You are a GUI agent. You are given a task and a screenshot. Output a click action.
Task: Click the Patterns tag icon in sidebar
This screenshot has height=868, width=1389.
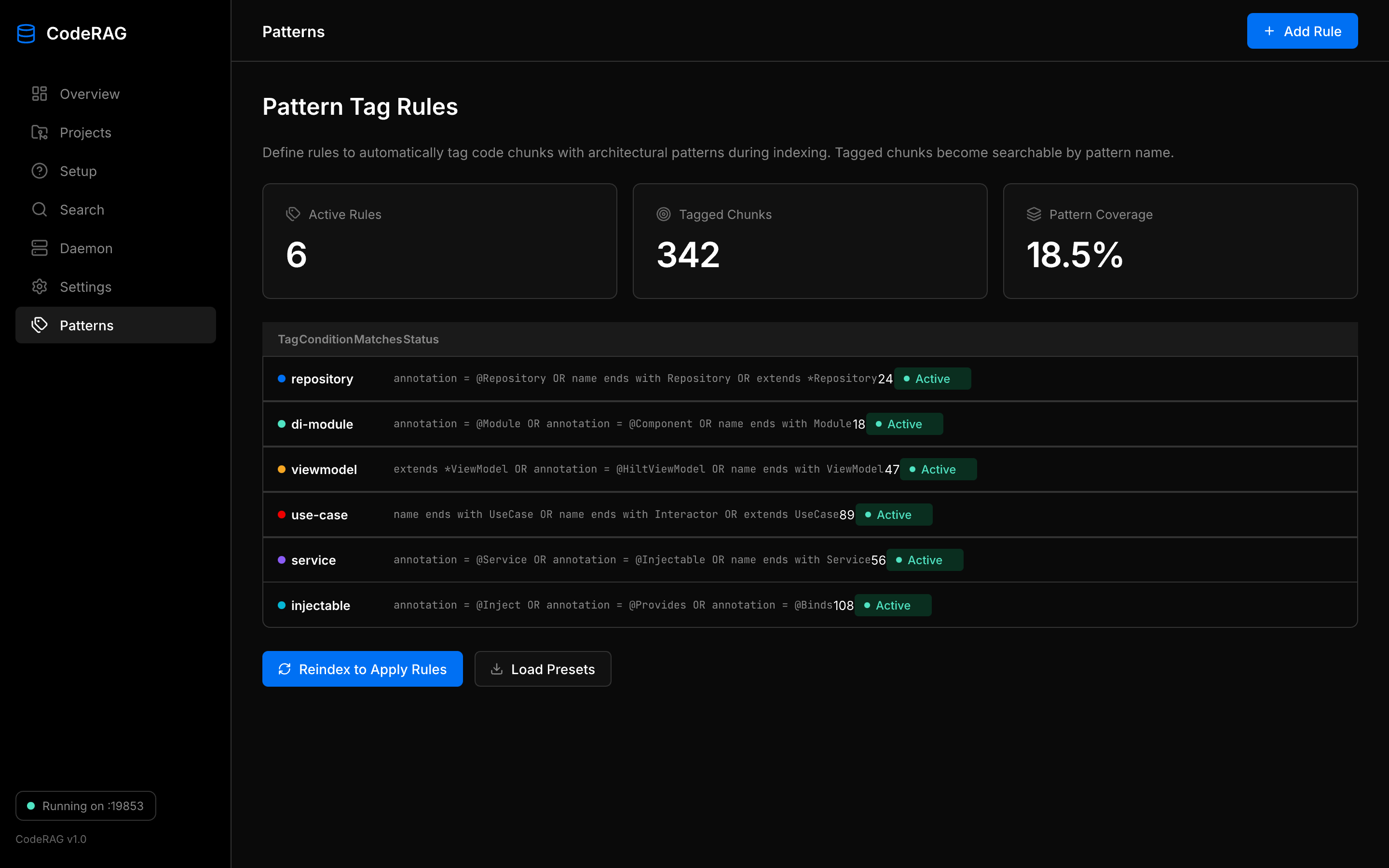(39, 325)
